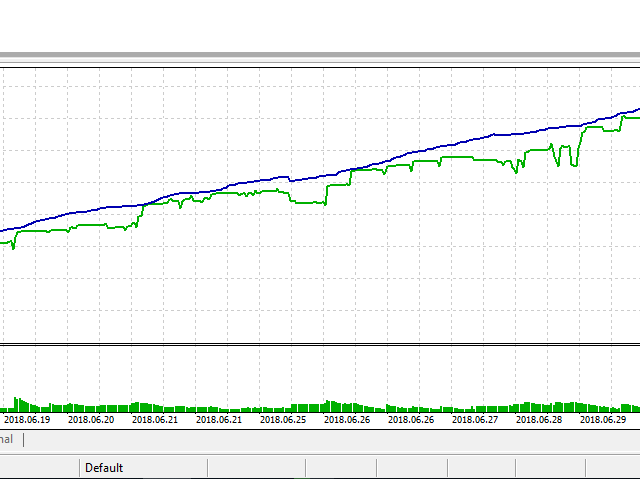Click the deepest equity dip near 2018.06.28

click(574, 165)
